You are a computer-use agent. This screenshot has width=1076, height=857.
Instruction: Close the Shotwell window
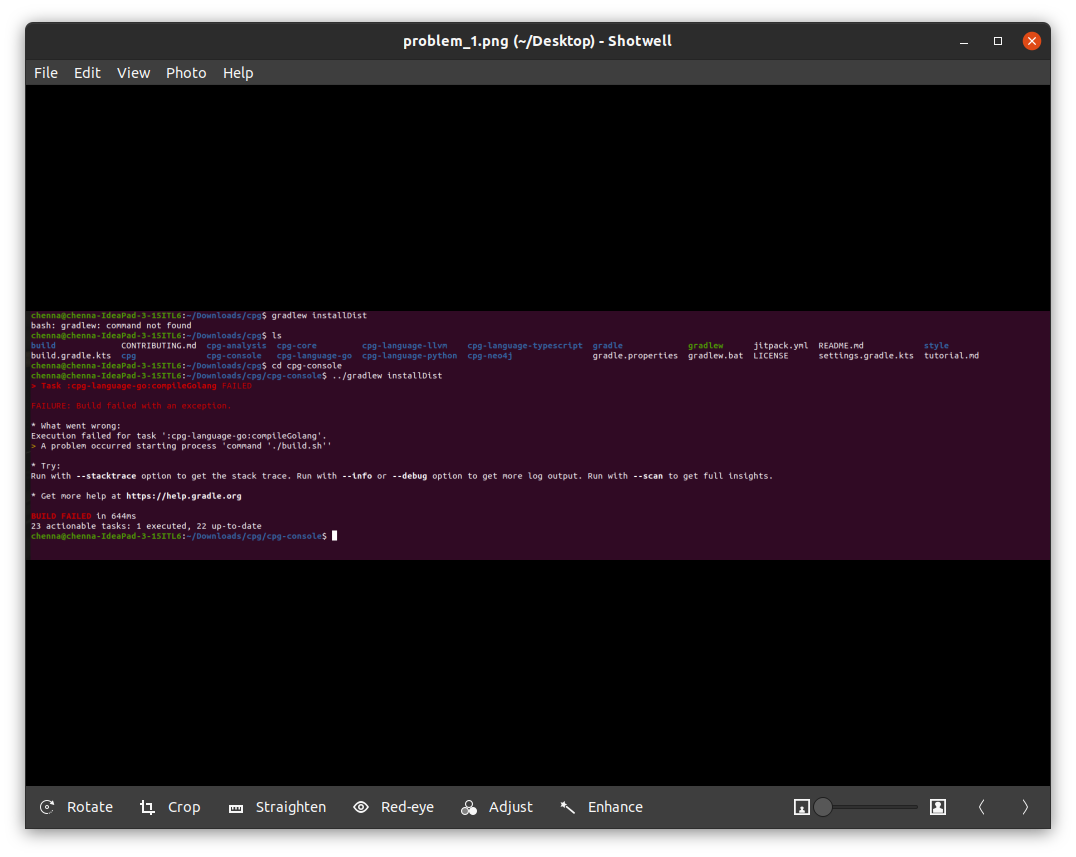click(x=1031, y=41)
